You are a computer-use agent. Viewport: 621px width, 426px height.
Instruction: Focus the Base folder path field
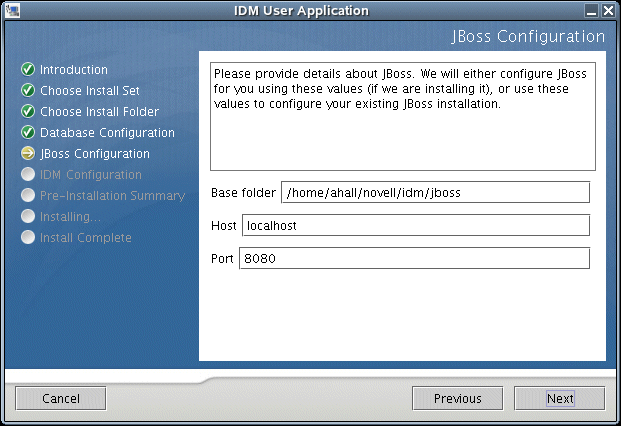coord(435,192)
